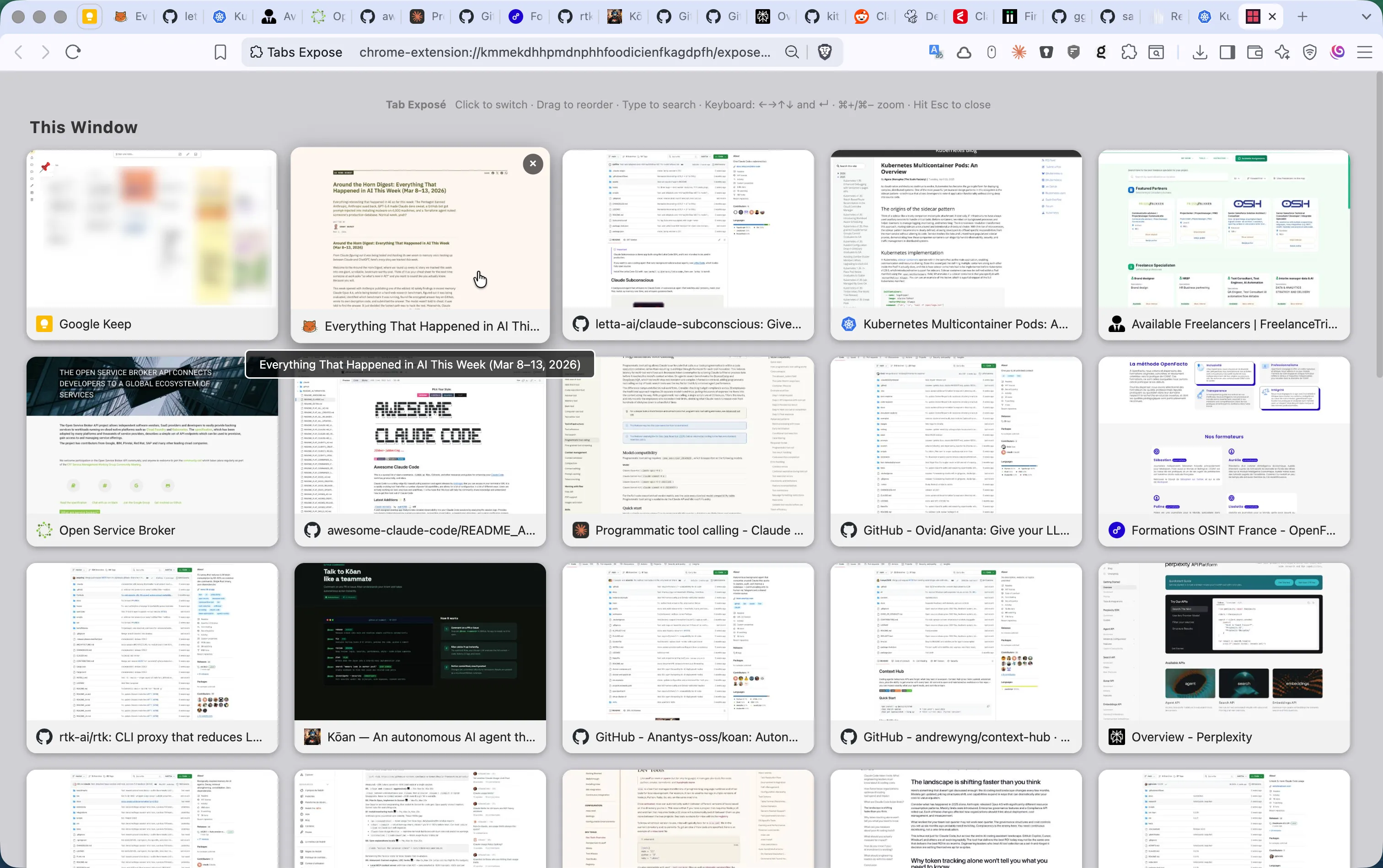Open Kōan autonomous AI agent thumbnail
1383x868 pixels.
point(420,659)
